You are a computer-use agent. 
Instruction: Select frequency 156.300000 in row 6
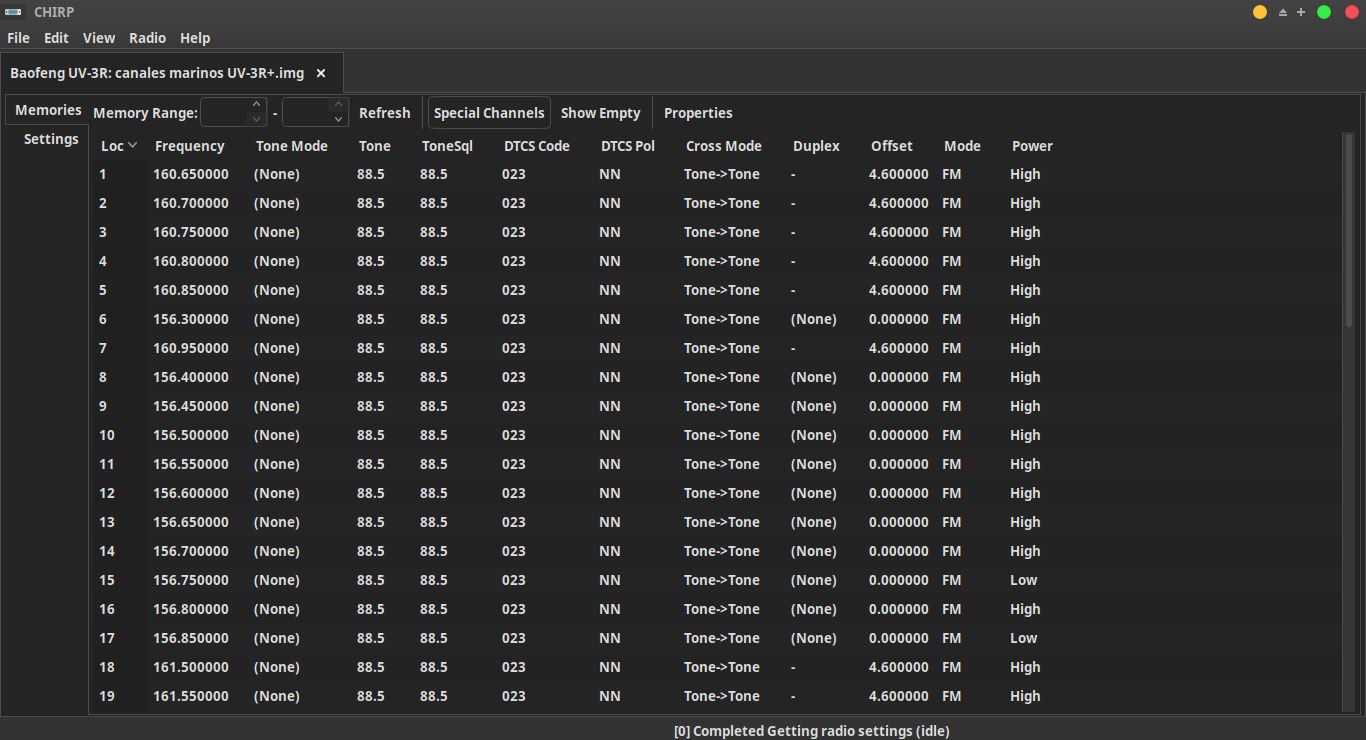coord(191,319)
